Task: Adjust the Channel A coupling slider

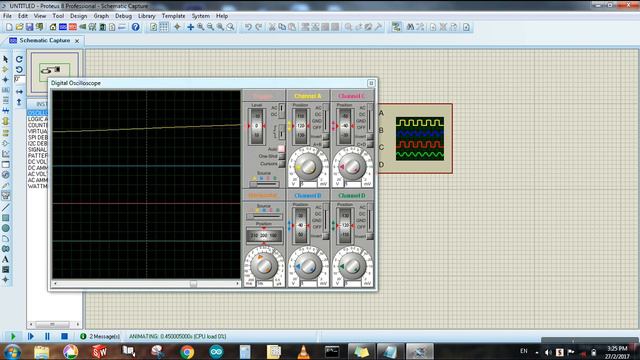Action: [x=326, y=118]
